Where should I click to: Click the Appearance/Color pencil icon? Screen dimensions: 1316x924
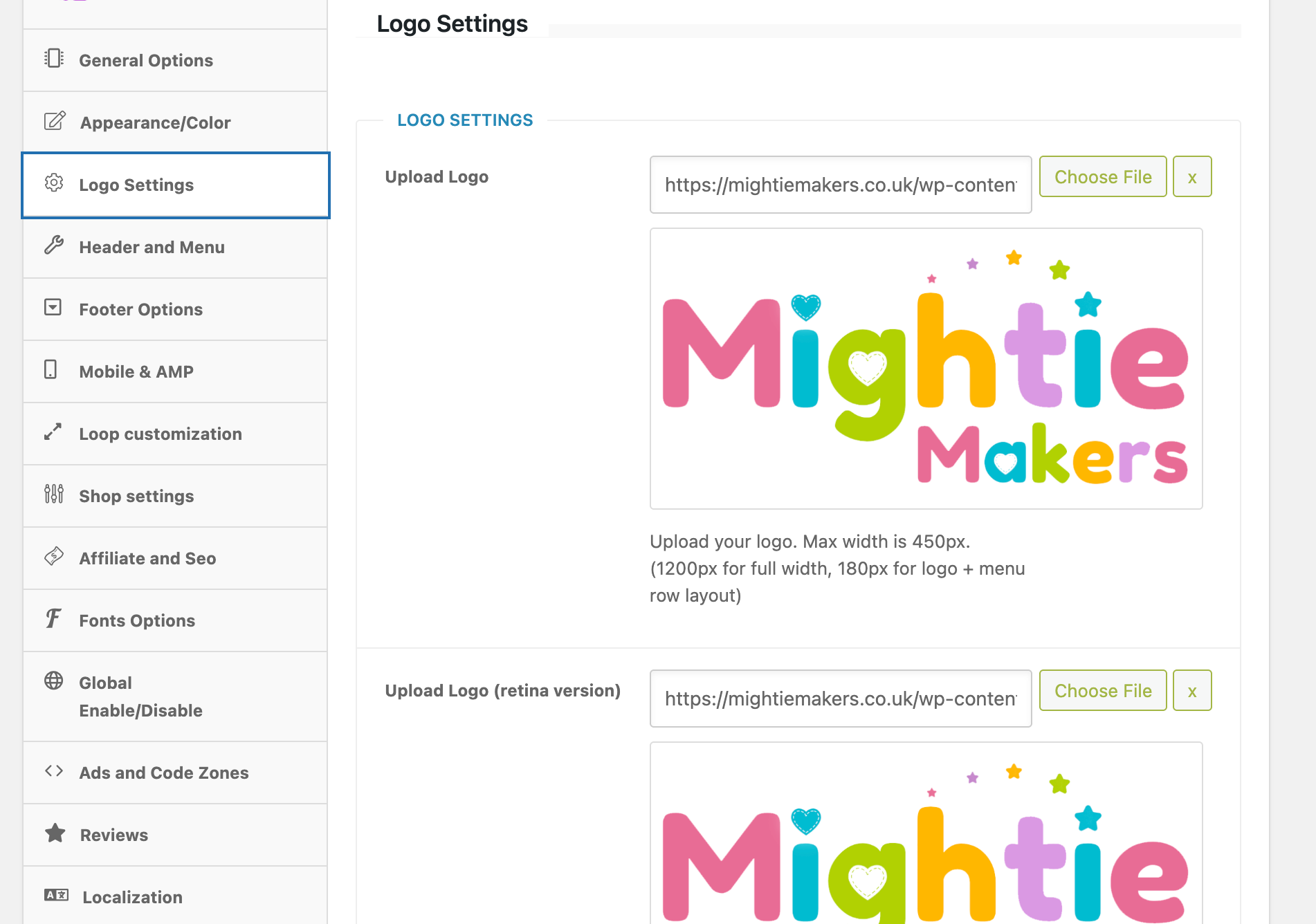pyautogui.click(x=55, y=121)
